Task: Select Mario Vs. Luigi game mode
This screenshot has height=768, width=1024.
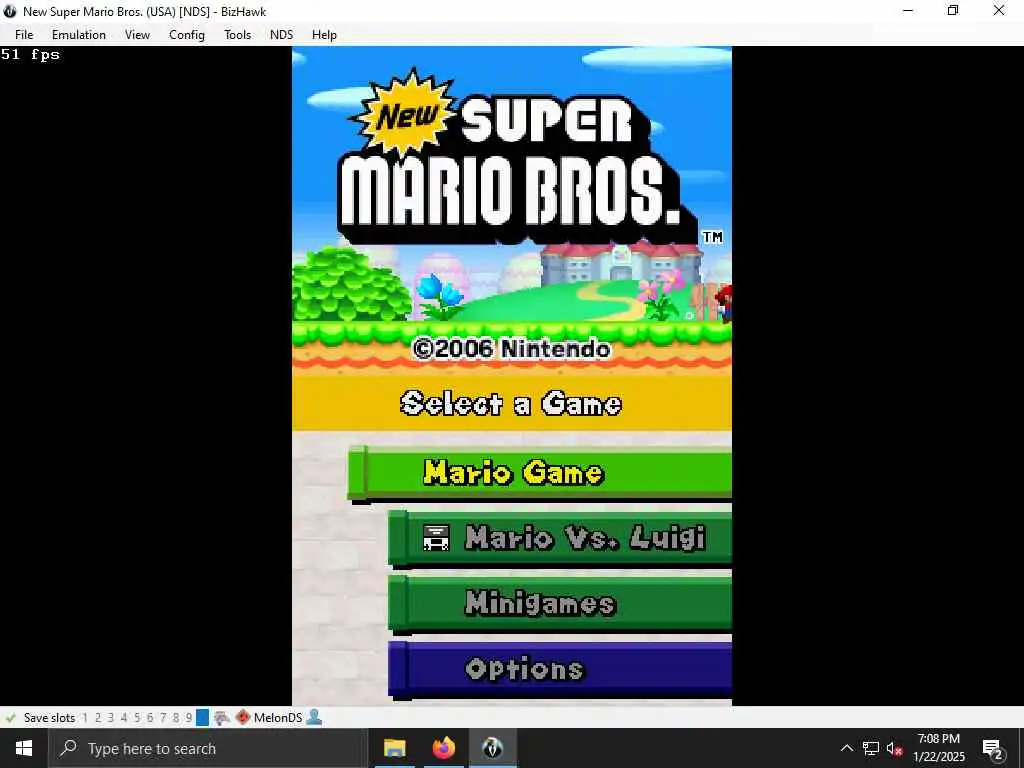Action: click(560, 538)
